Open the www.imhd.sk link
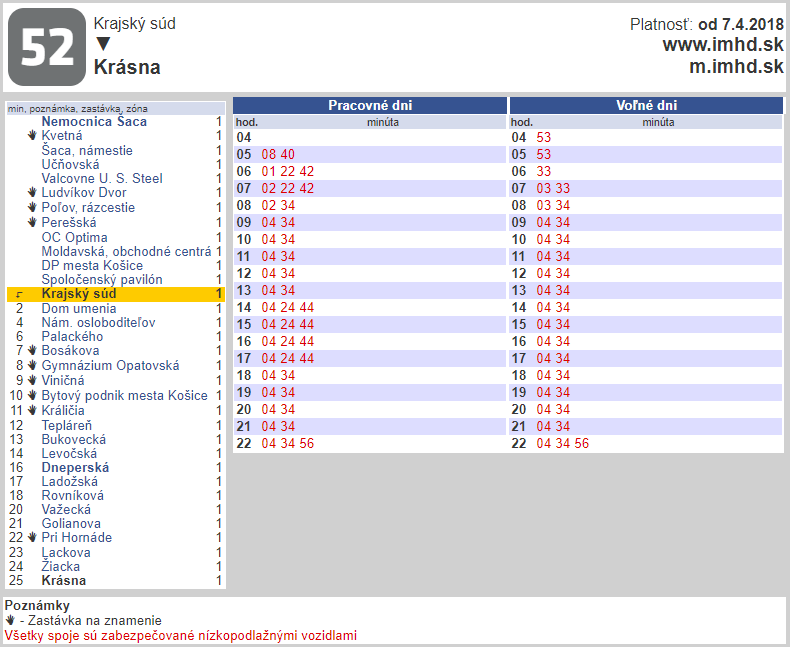 click(722, 45)
